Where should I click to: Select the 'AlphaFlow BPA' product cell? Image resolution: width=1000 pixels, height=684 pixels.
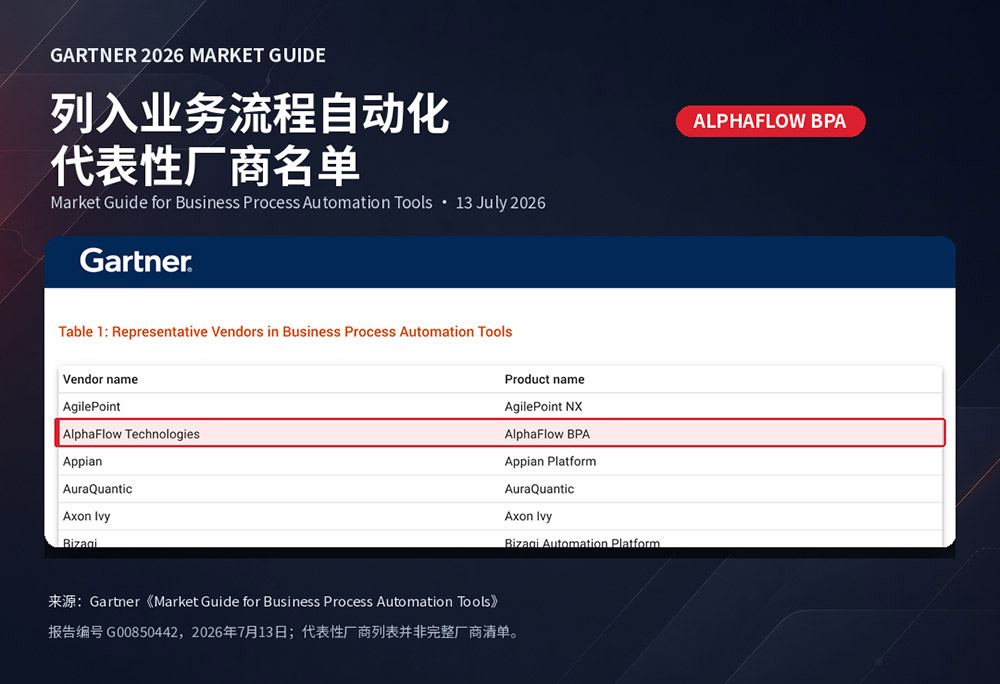click(547, 434)
